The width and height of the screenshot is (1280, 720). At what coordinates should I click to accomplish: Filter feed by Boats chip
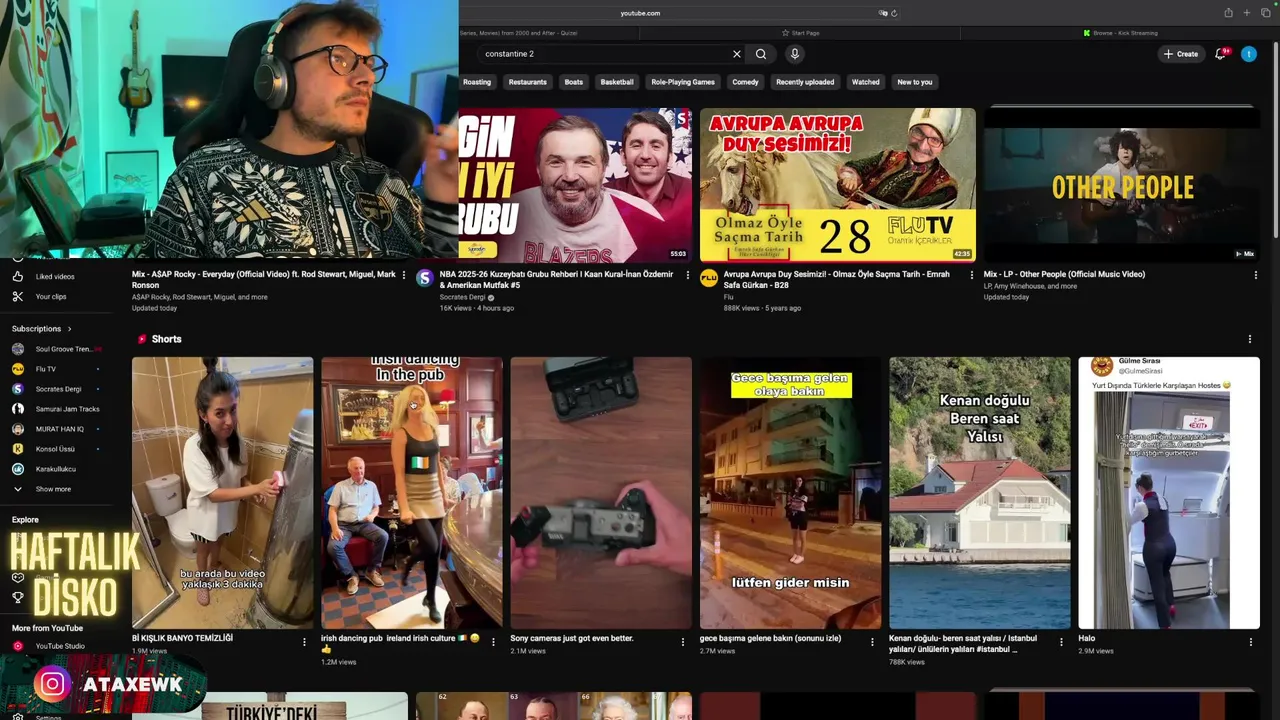coord(574,82)
